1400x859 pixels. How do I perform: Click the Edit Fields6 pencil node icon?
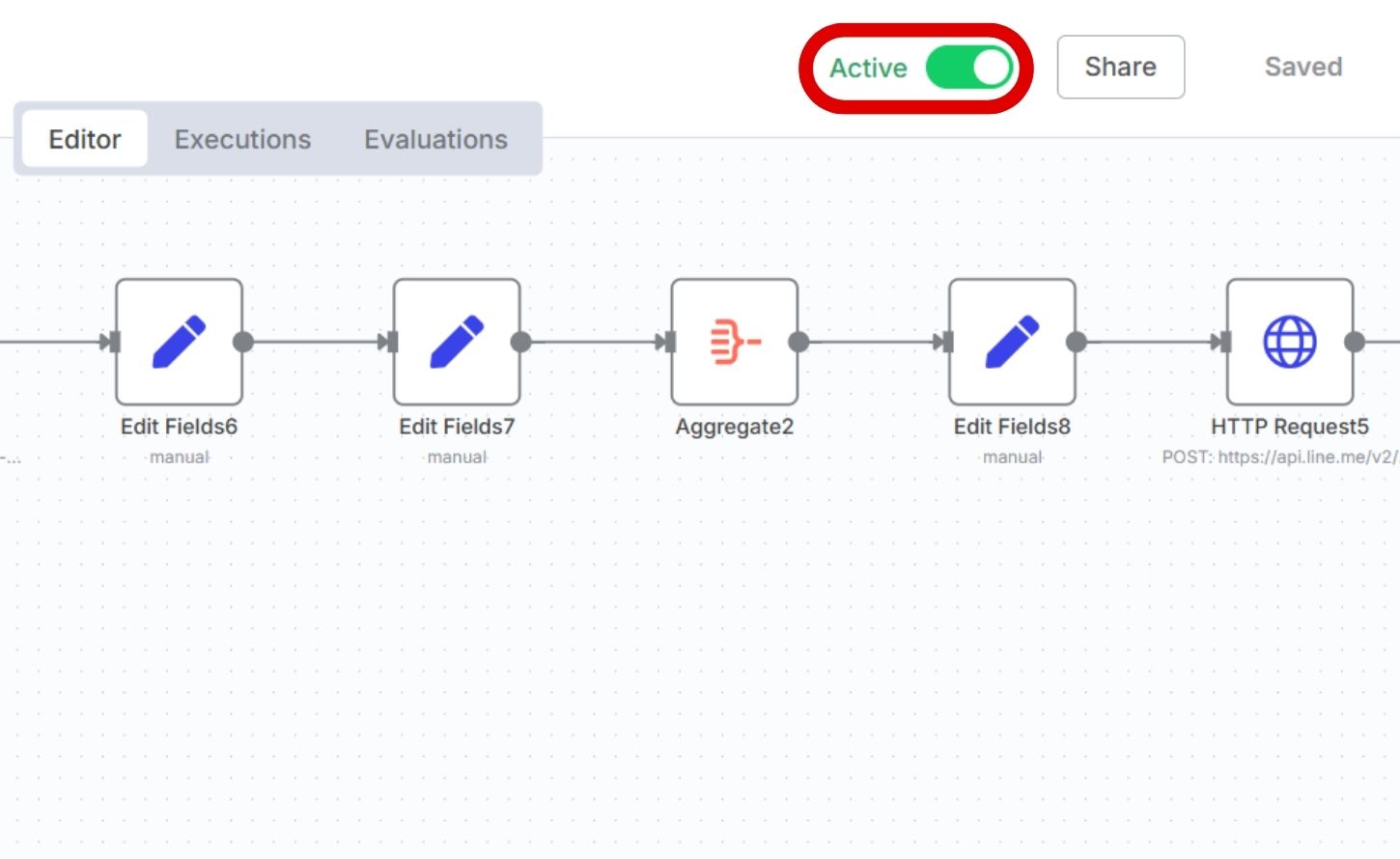point(179,342)
